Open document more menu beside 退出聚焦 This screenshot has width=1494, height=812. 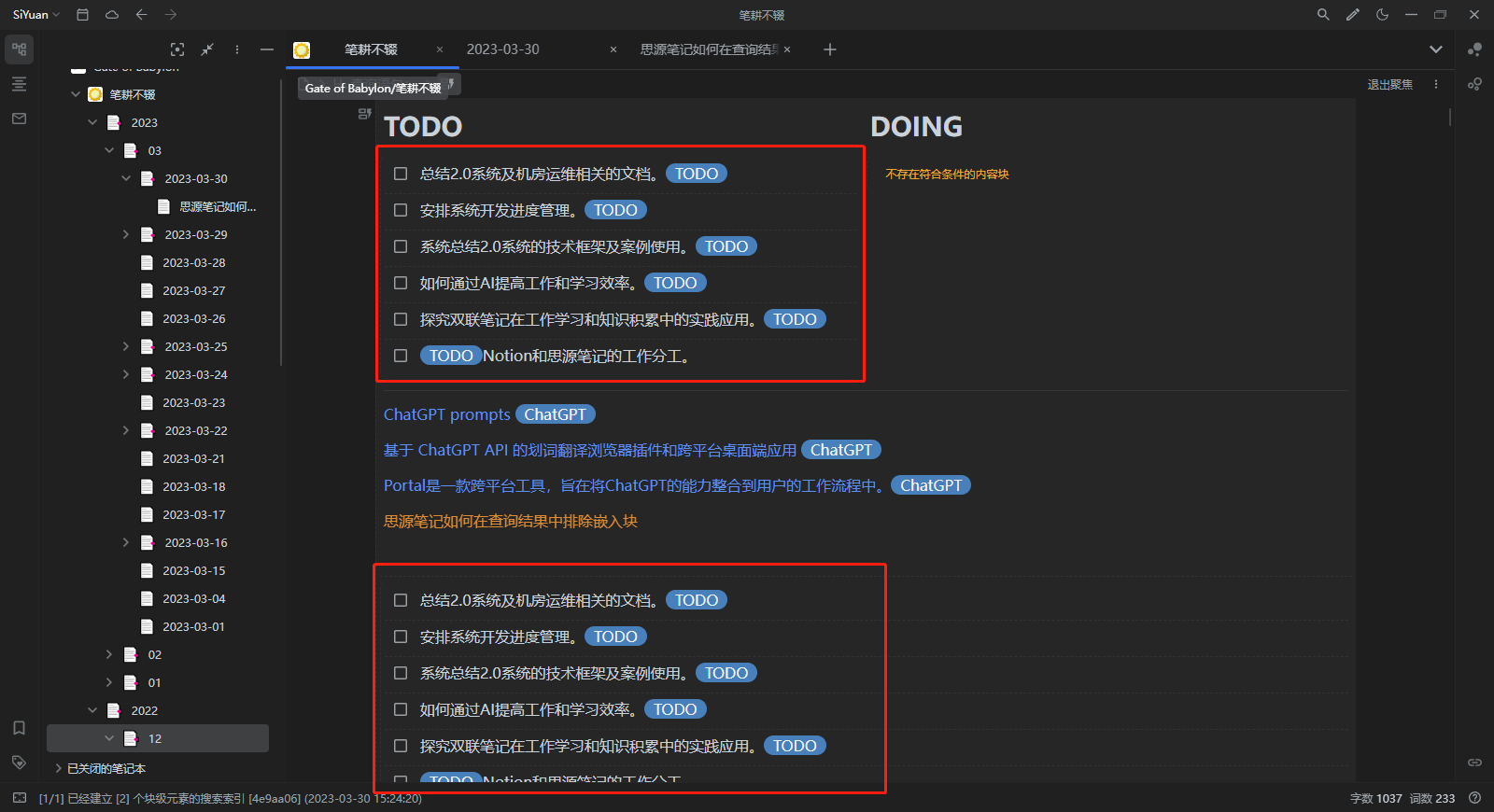(x=1436, y=84)
